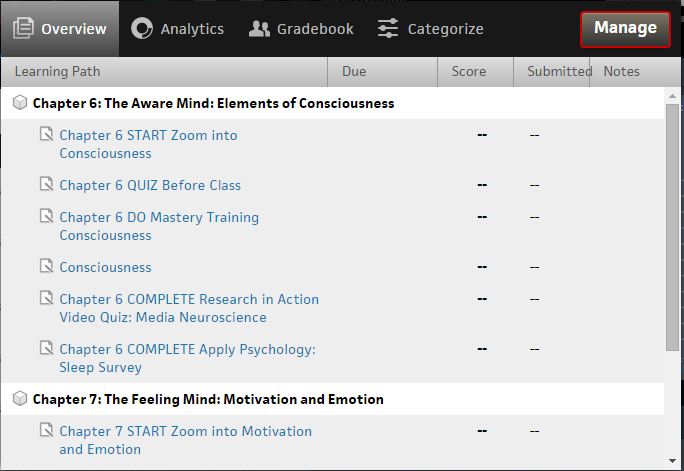The height and width of the screenshot is (471, 684).
Task: Open Chapter 6 DO Mastery Training link
Action: point(158,217)
